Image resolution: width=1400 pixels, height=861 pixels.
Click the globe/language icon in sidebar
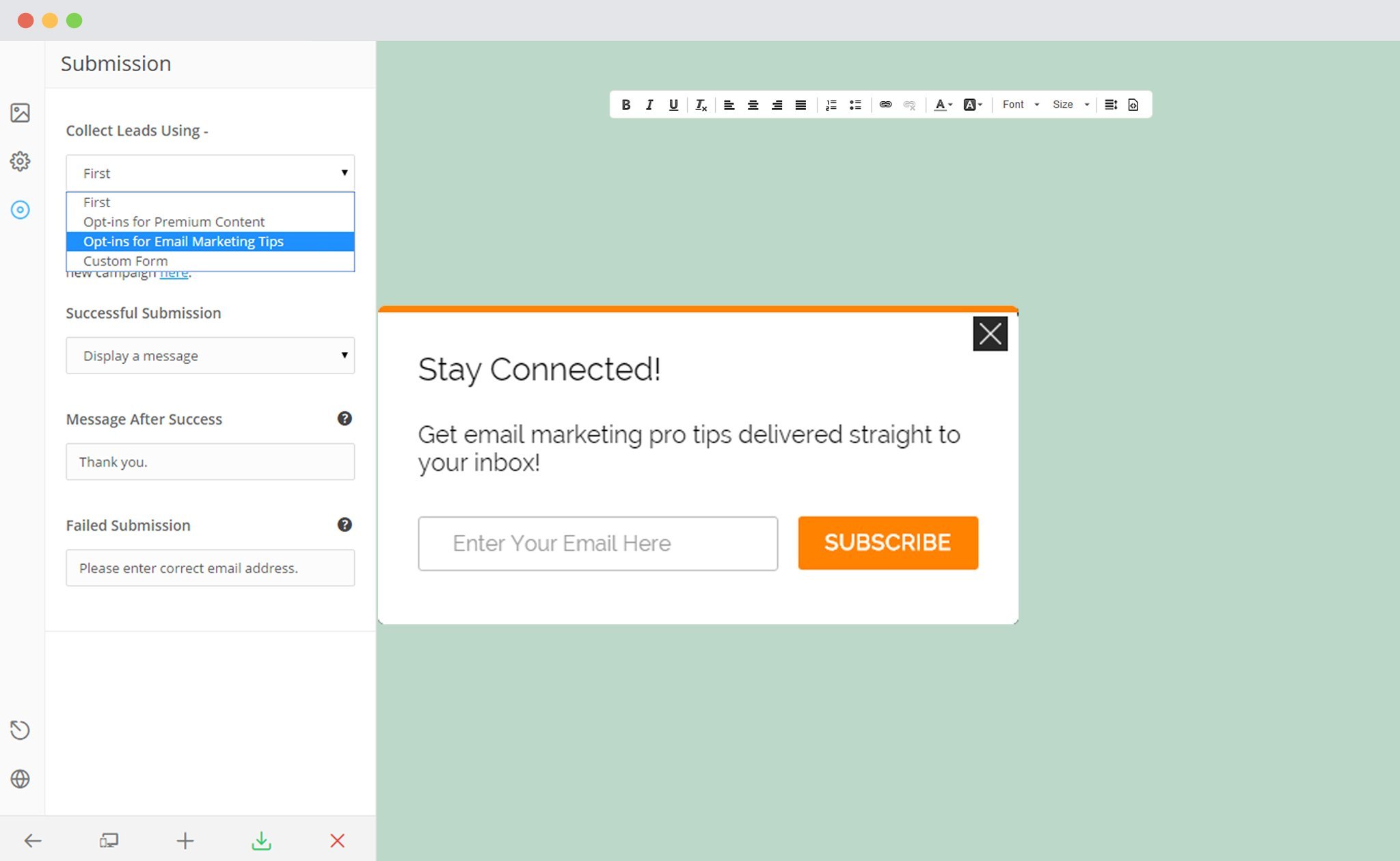[x=21, y=779]
